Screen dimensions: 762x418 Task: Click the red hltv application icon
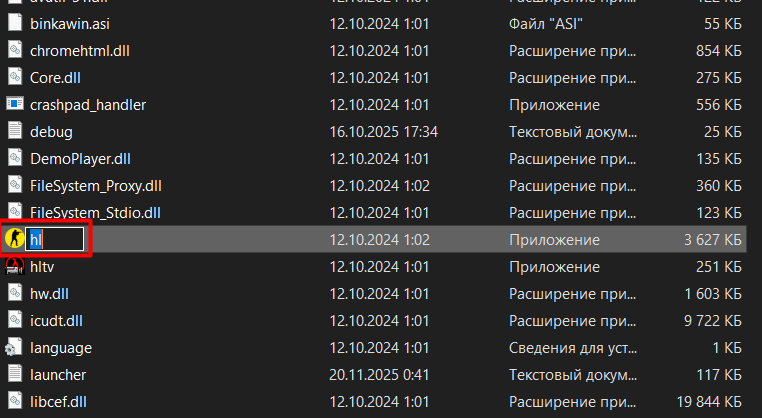(15, 266)
